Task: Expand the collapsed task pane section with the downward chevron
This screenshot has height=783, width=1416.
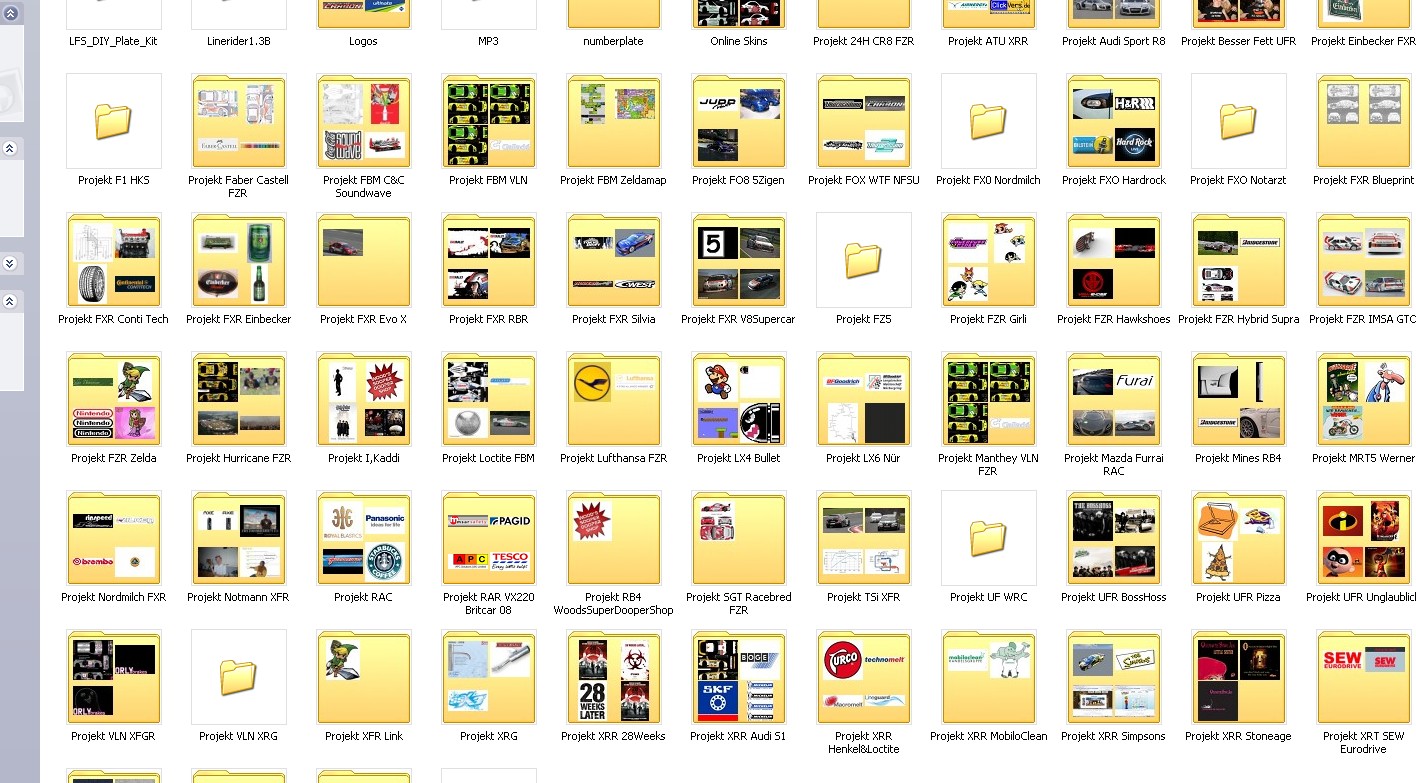Action: point(10,264)
